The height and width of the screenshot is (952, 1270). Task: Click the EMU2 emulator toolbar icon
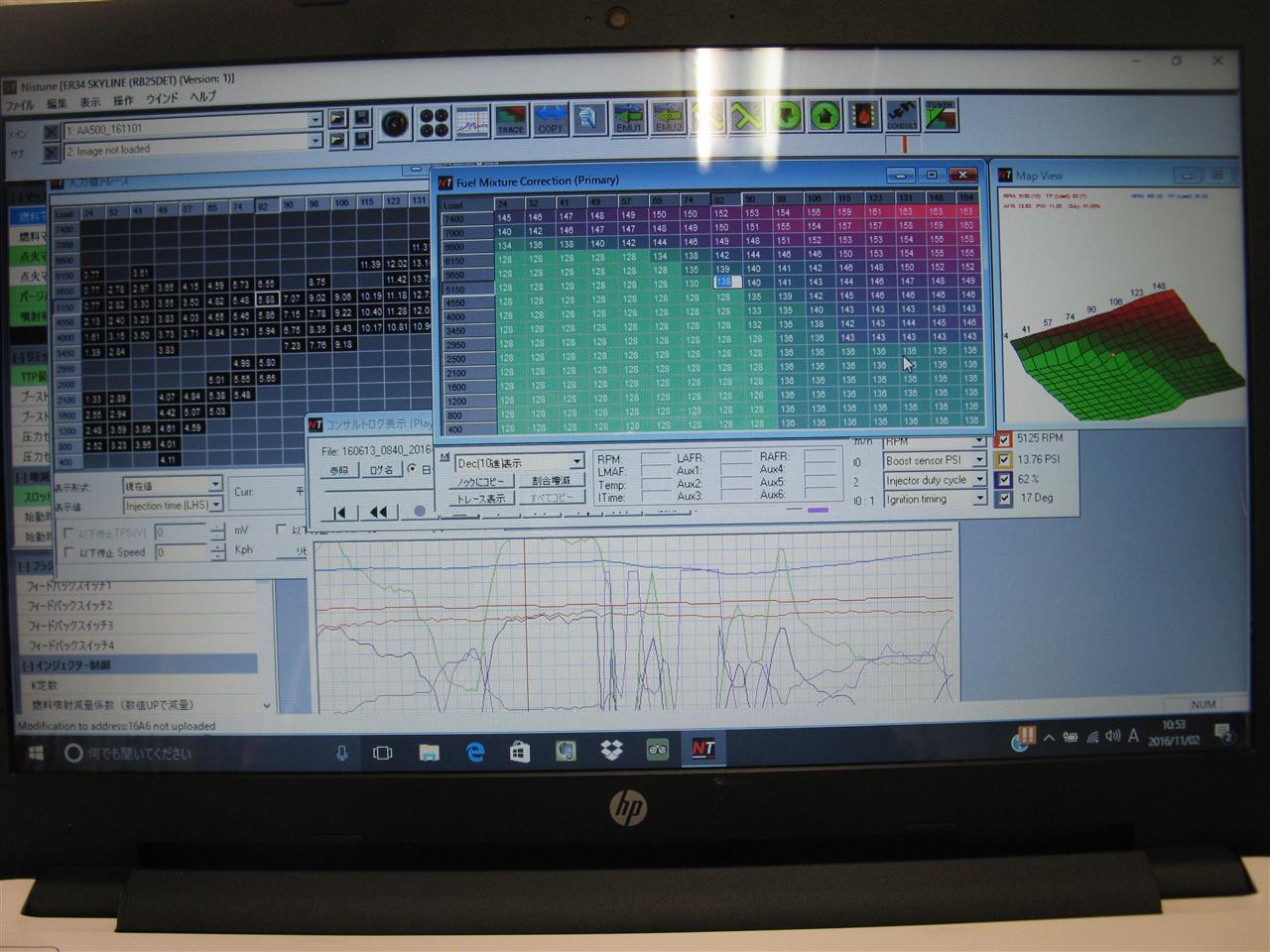click(668, 118)
